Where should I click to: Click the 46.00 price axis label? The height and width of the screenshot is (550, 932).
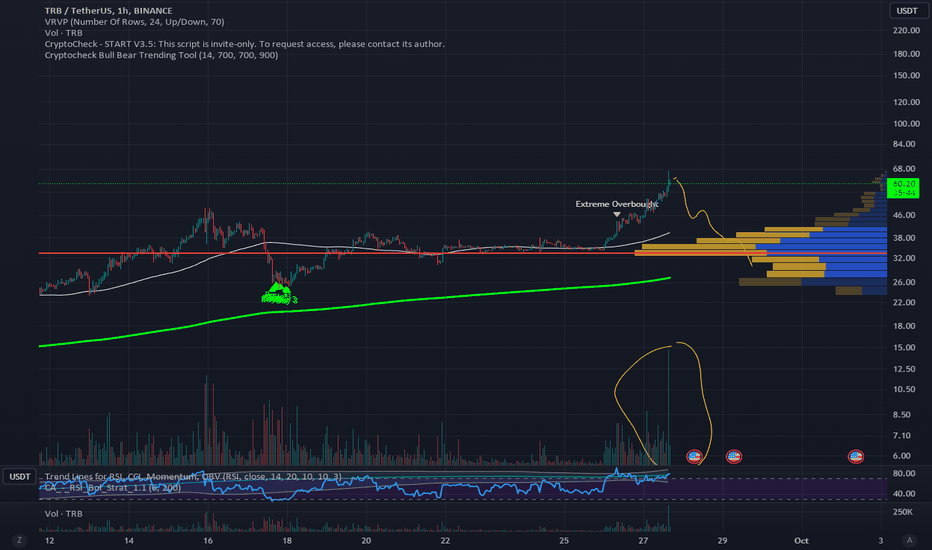pos(903,215)
